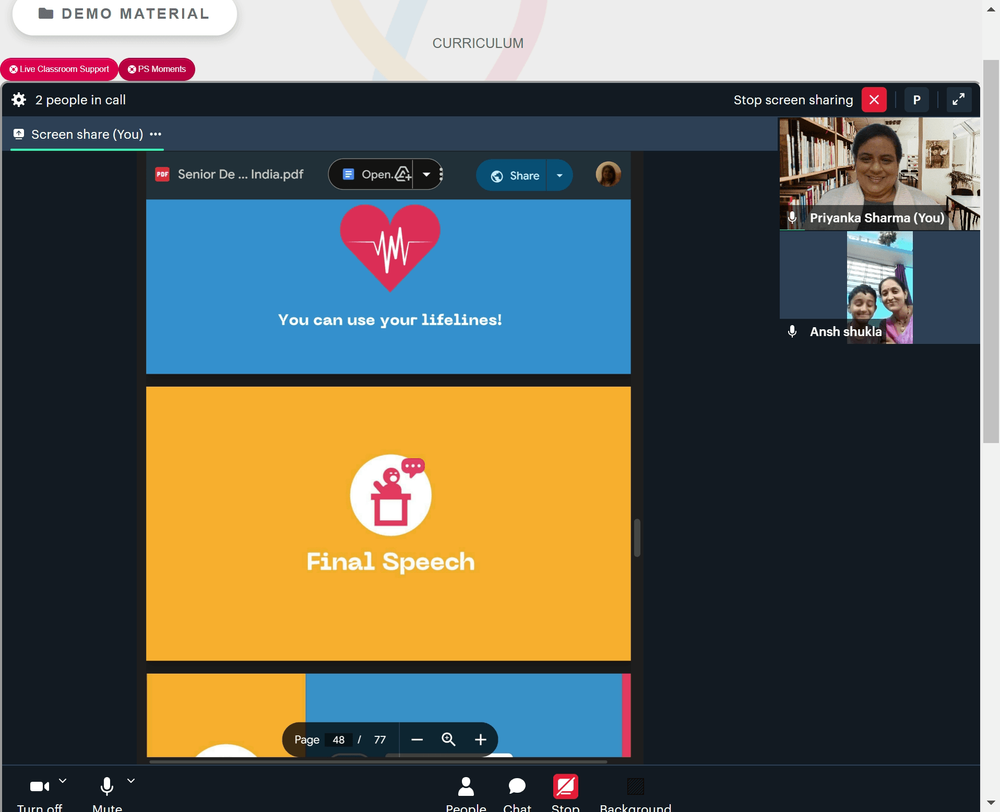The width and height of the screenshot is (1000, 812).
Task: Turn off the camera
Action: 40,793
